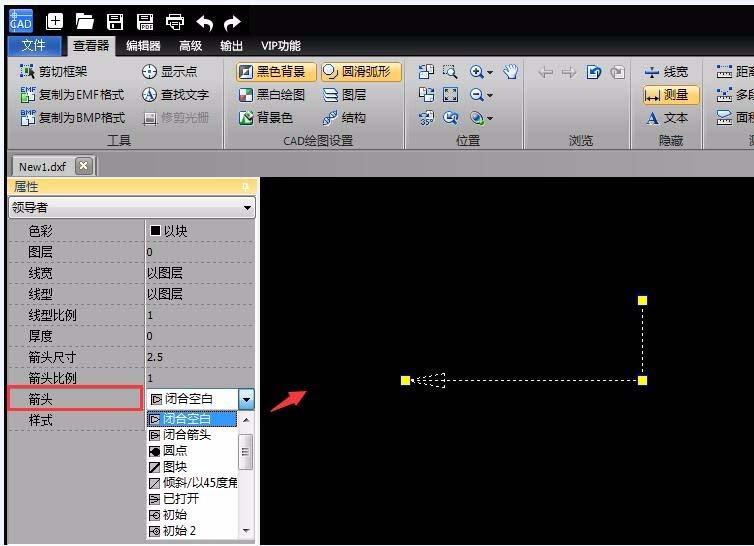Click the 显示点 tool

pyautogui.click(x=170, y=72)
